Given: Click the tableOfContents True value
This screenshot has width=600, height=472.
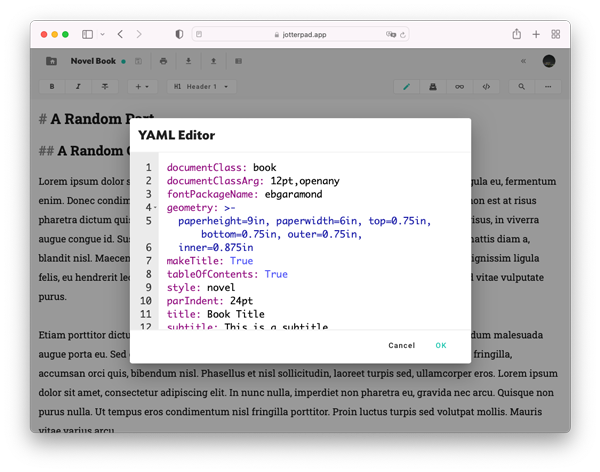Looking at the screenshot, I should 276,274.
